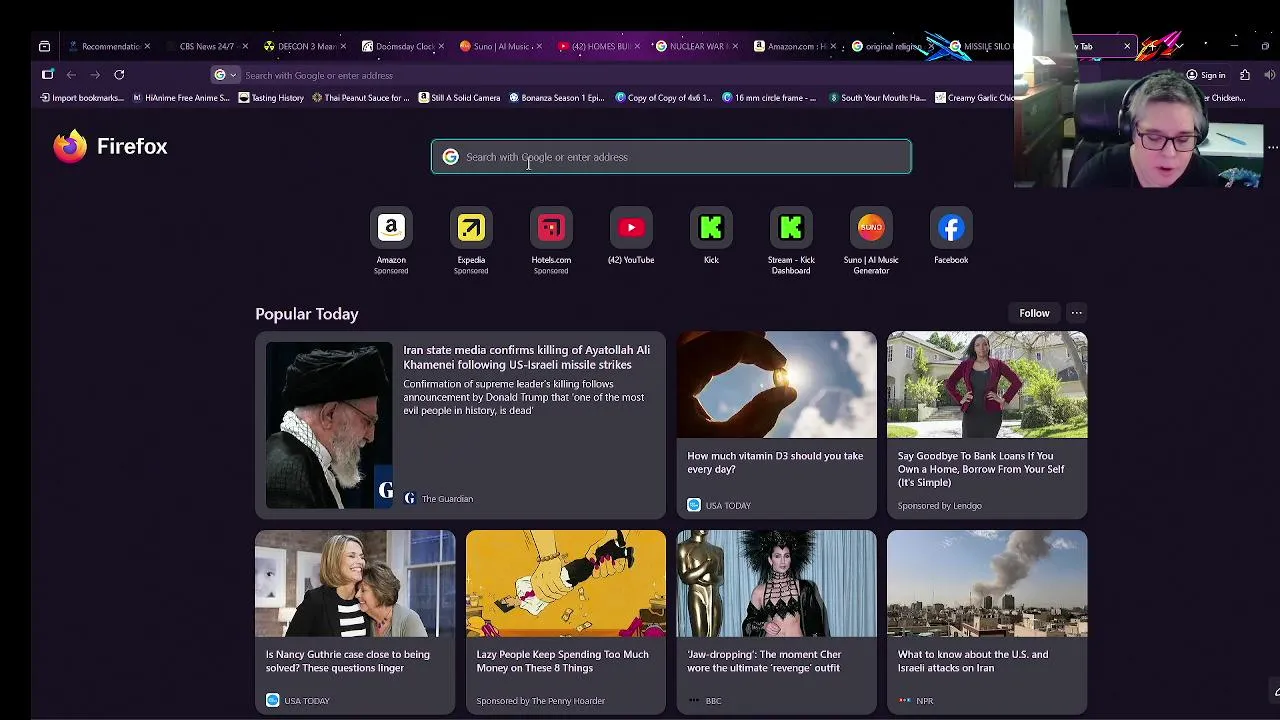Click the Follow button for Popular Today
The height and width of the screenshot is (720, 1280).
tap(1034, 313)
